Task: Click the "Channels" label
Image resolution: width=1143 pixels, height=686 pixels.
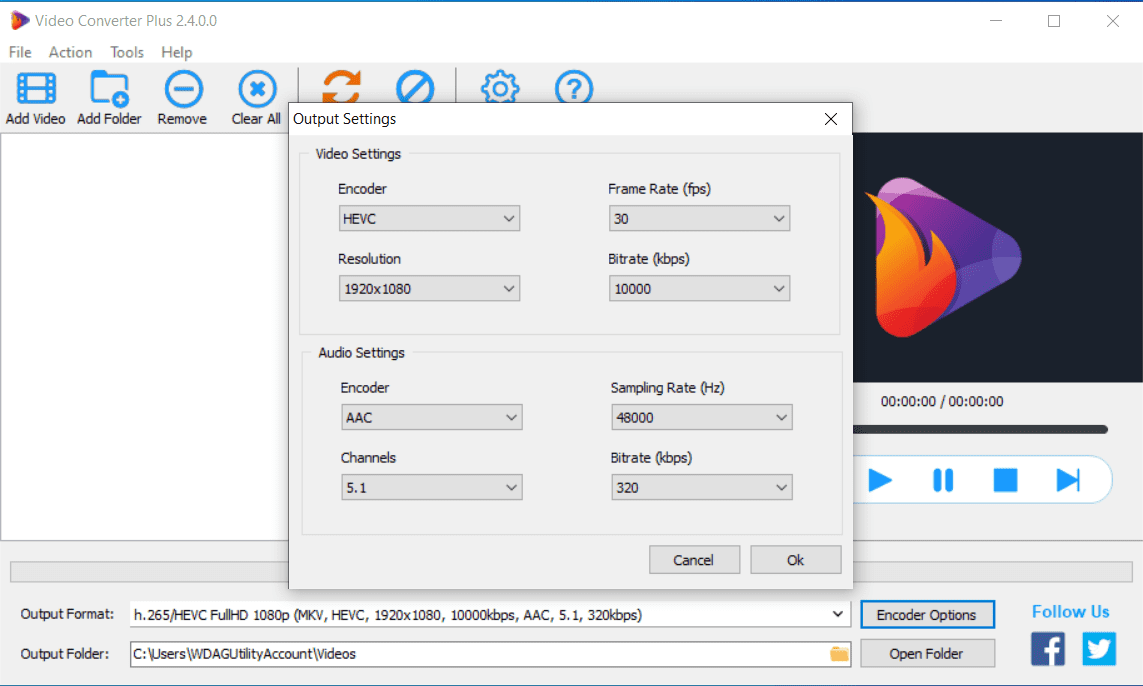Action: coord(368,458)
